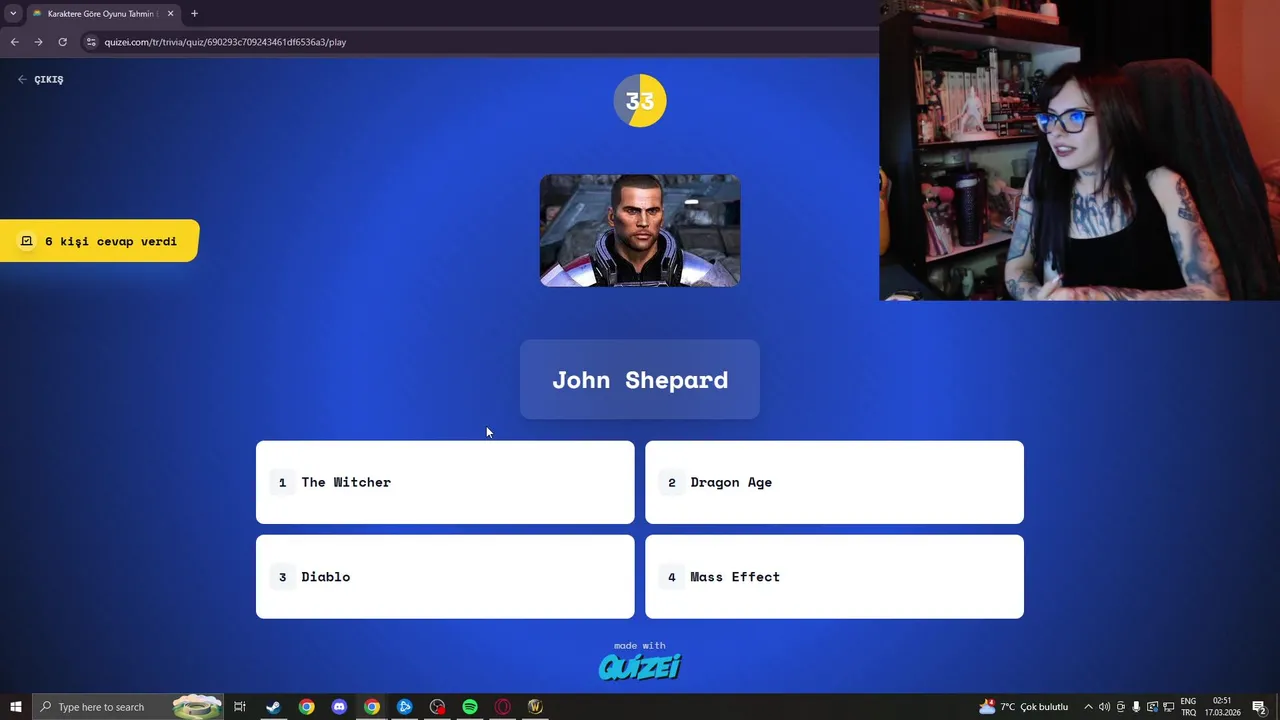Open Chrome's tab search dropdown arrow
The height and width of the screenshot is (720, 1280).
[x=13, y=14]
